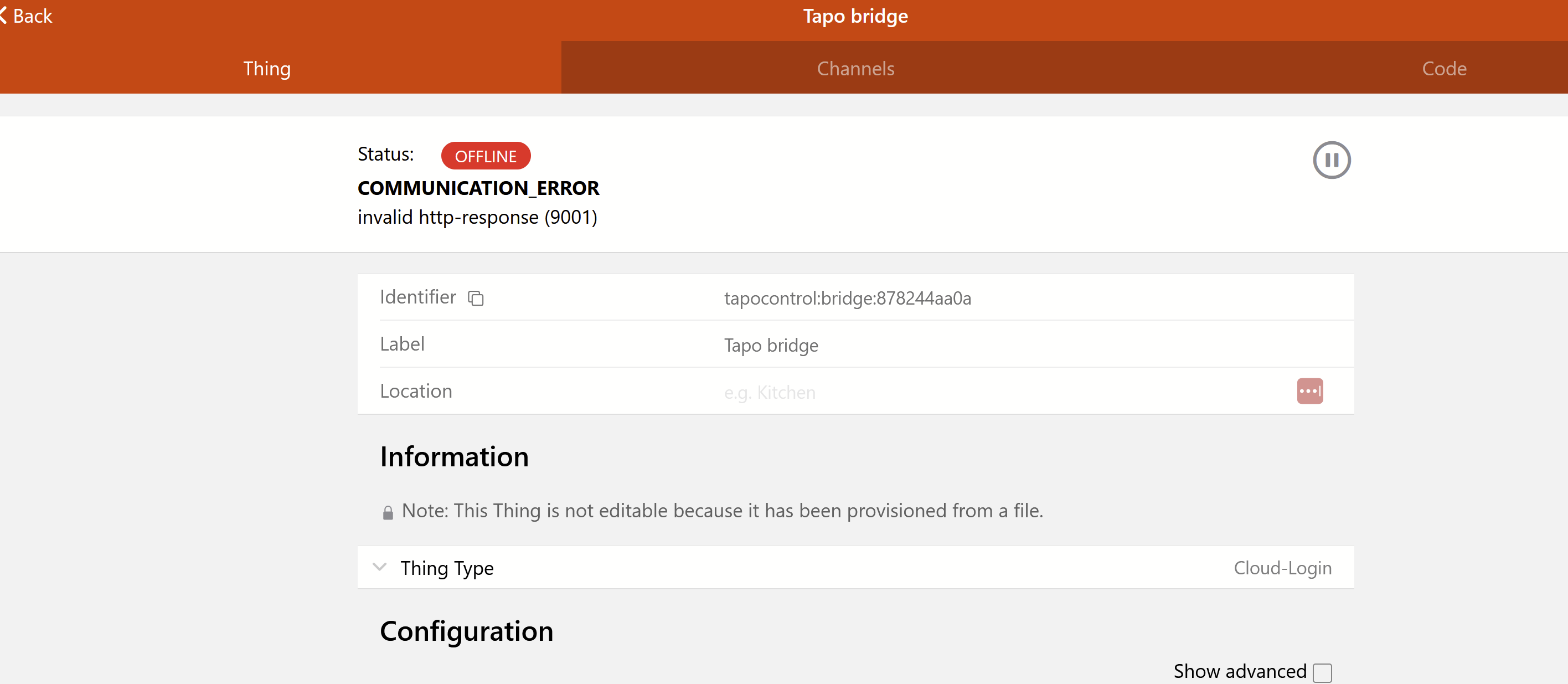Expand the Thing Type row

(x=855, y=567)
